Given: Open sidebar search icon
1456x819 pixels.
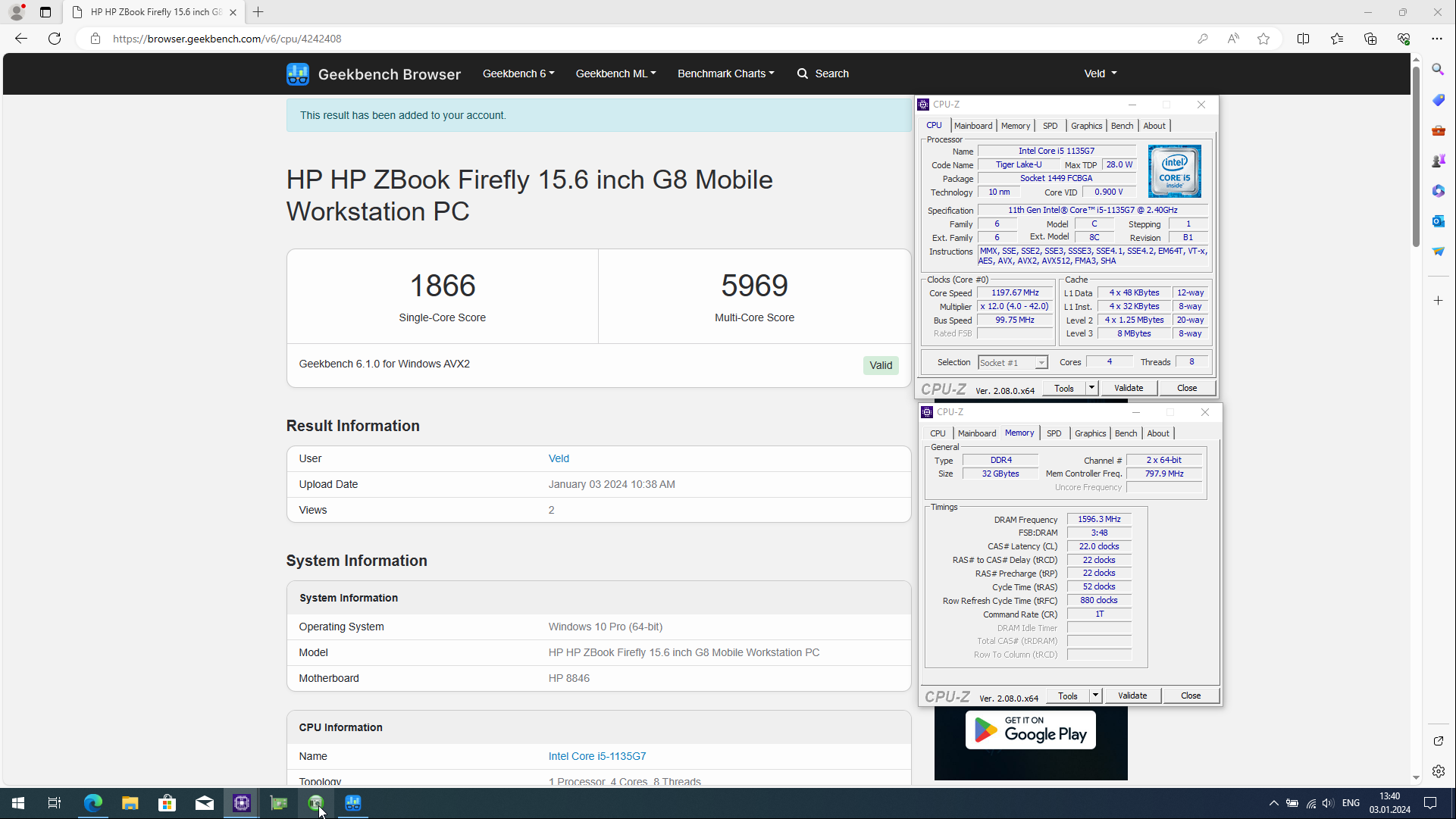Looking at the screenshot, I should click(1439, 70).
